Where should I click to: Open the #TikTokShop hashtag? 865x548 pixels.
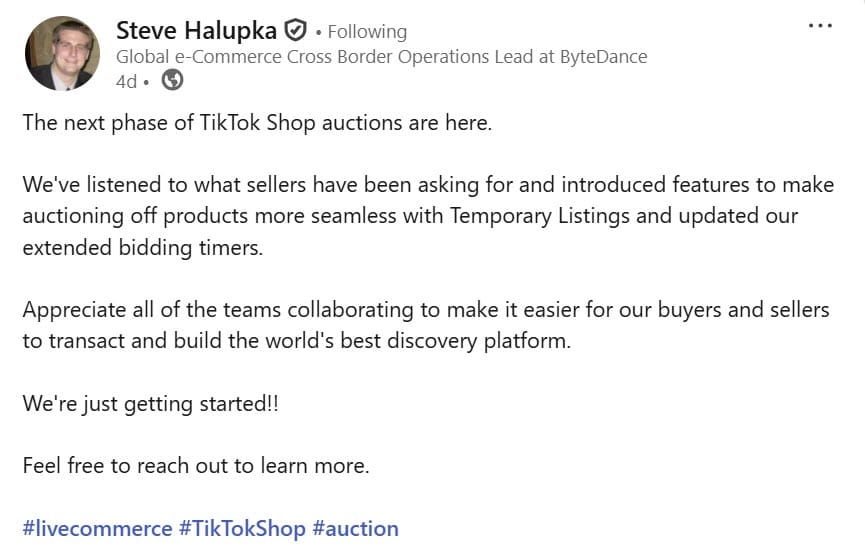click(241, 528)
